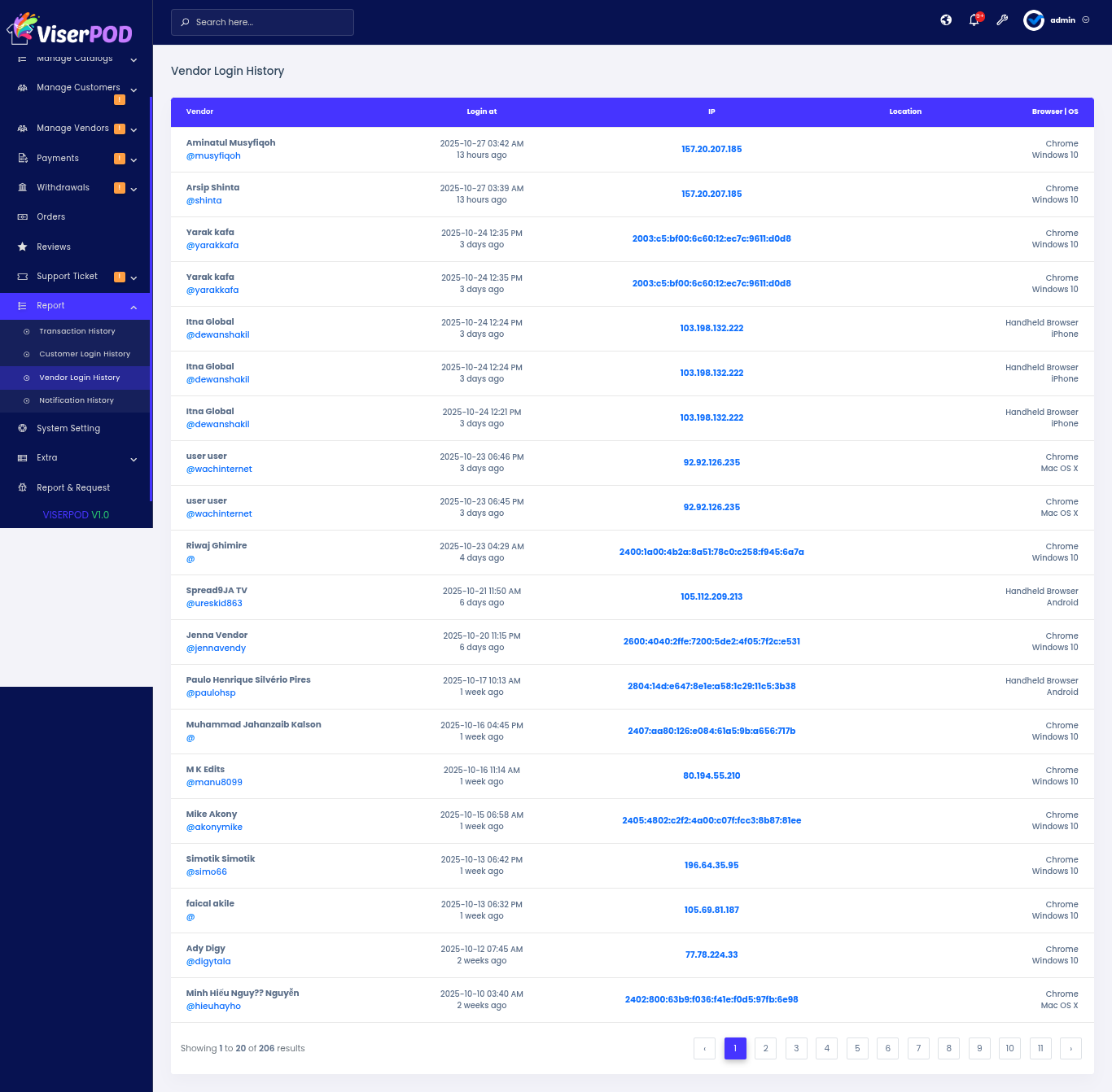Select Notification History menu item

tap(77, 400)
